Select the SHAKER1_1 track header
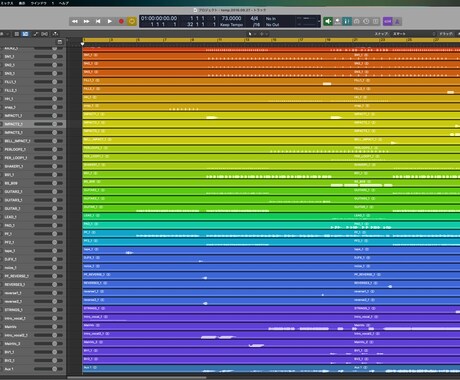Screen dimensions: 460x380 (33, 166)
